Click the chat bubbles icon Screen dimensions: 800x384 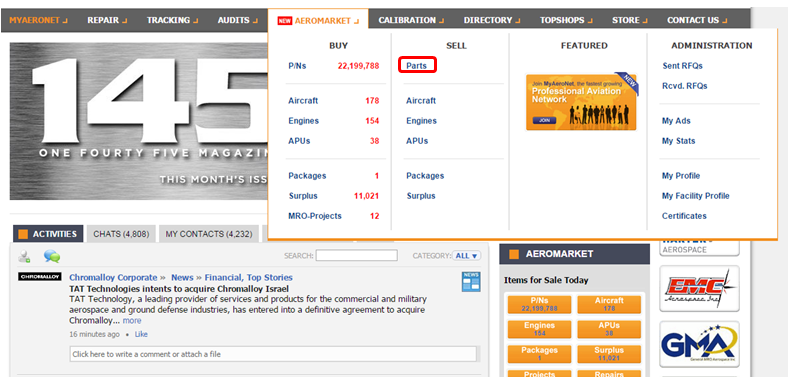point(52,256)
